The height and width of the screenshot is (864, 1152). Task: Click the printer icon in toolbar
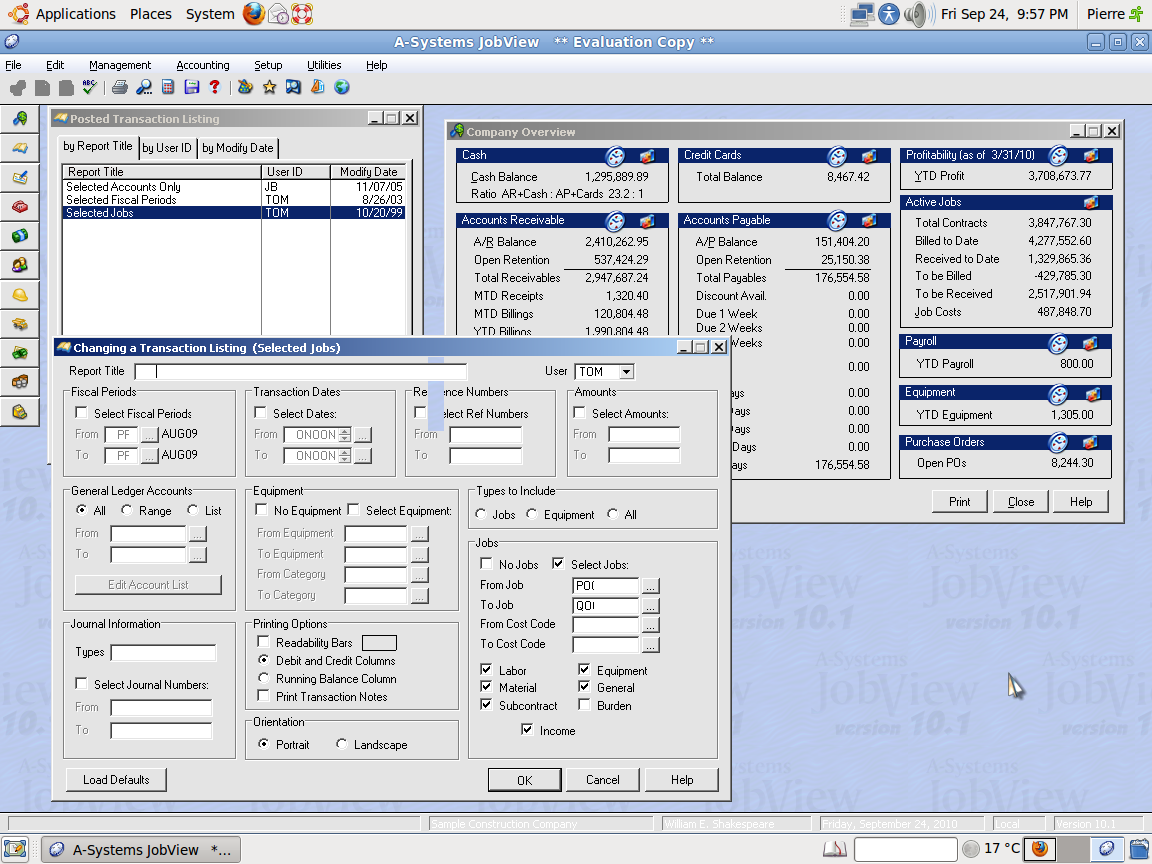(120, 88)
